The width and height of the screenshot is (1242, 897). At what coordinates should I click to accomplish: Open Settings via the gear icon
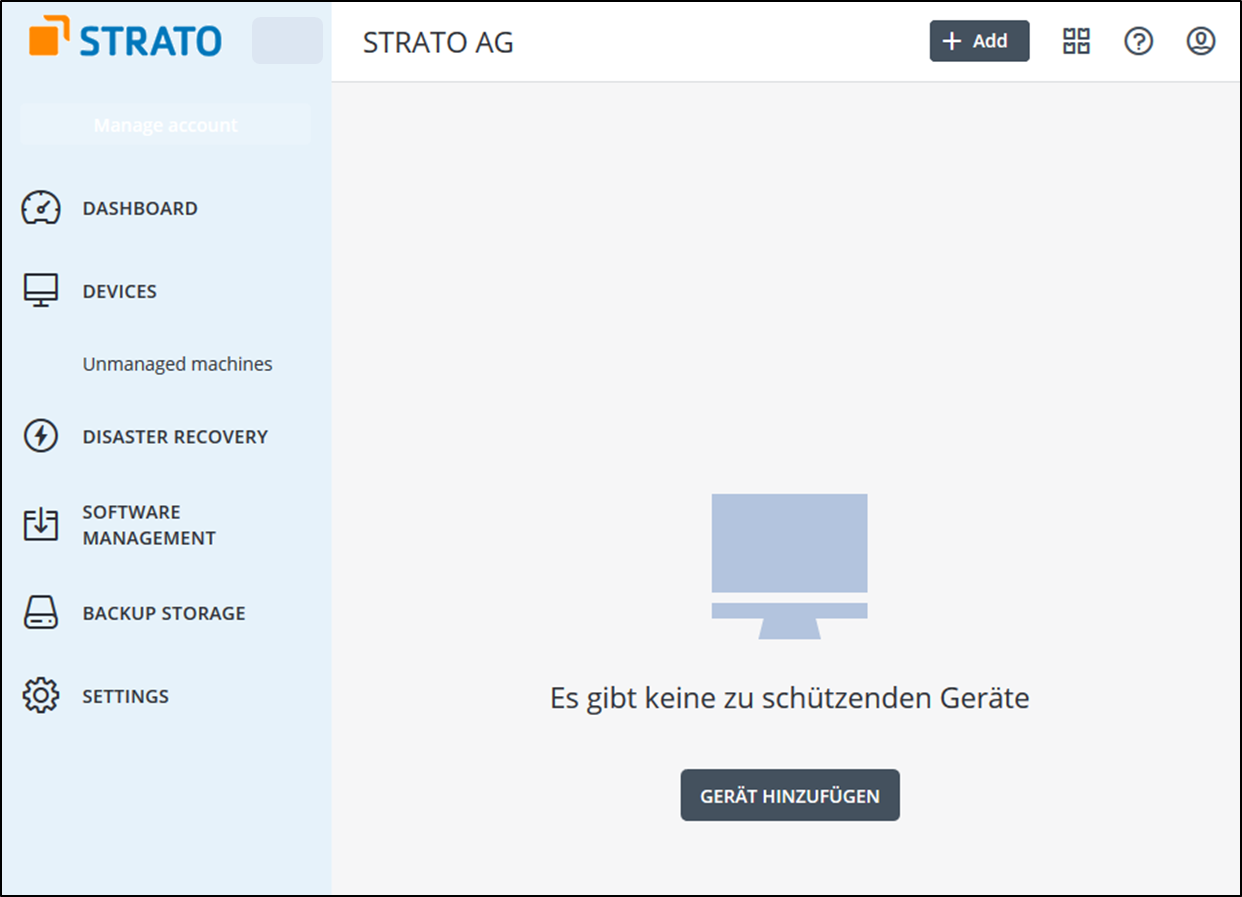point(40,696)
